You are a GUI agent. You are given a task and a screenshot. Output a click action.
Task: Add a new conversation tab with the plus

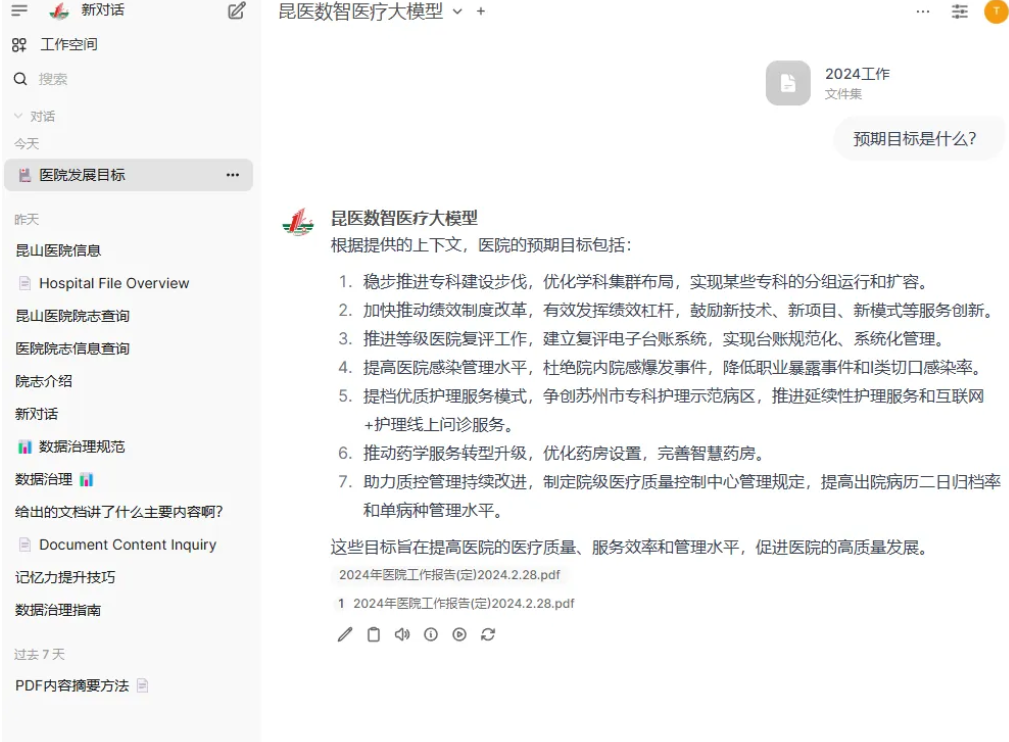(480, 12)
